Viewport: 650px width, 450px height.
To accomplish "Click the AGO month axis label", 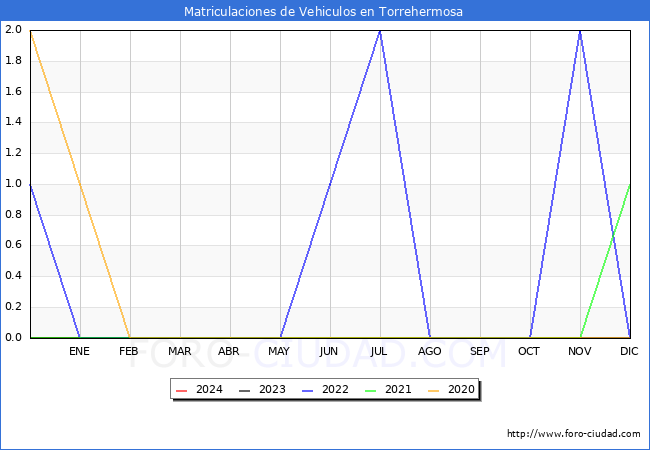I will [429, 351].
